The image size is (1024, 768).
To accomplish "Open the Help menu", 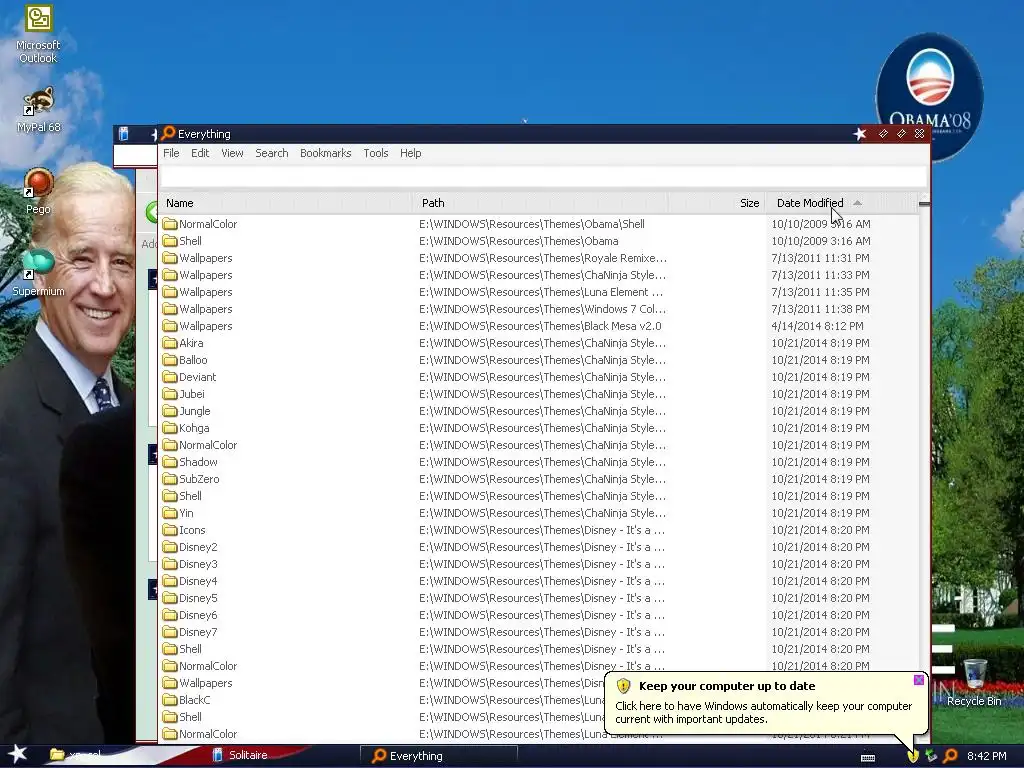I will (410, 153).
